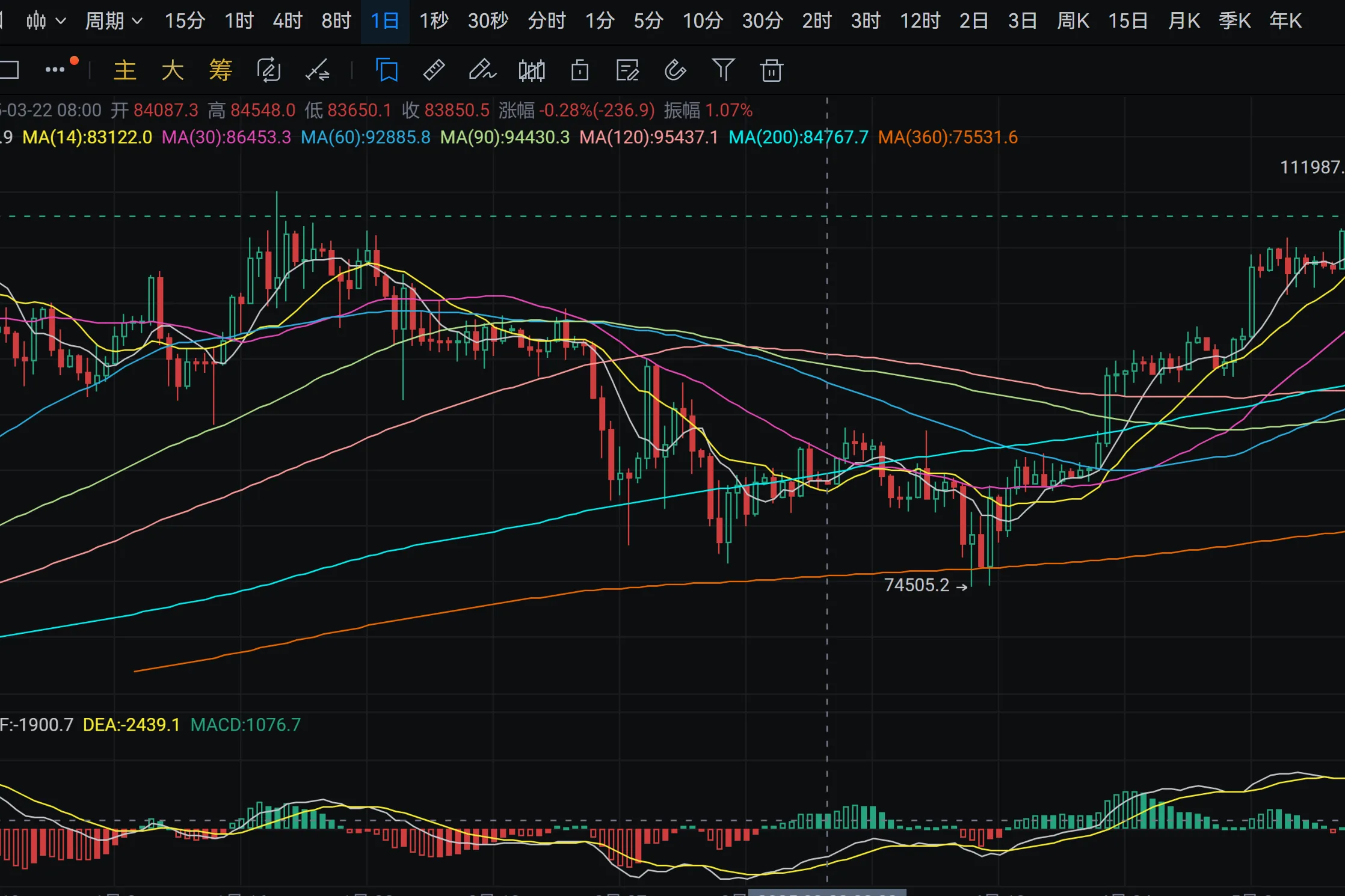Switch to the 1秒 timeframe
Viewport: 1345px width, 896px height.
tap(434, 21)
